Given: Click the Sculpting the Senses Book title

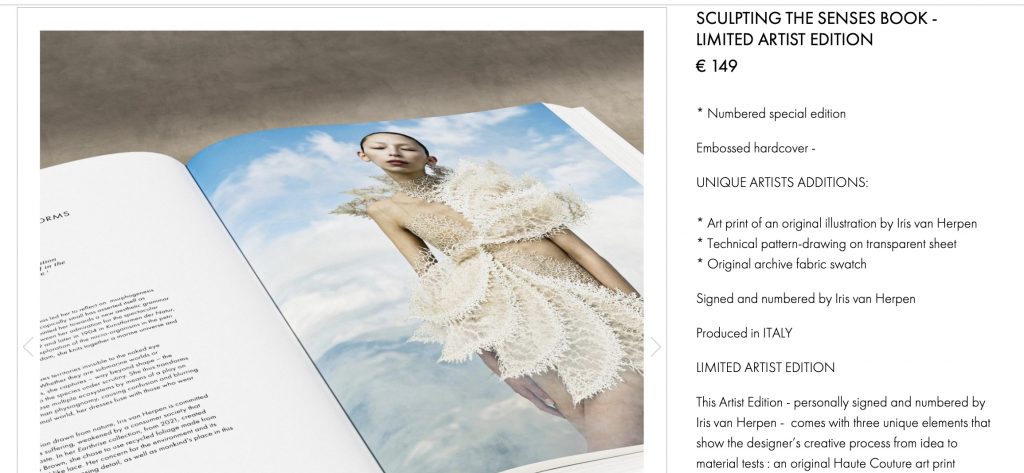Looking at the screenshot, I should [x=816, y=29].
